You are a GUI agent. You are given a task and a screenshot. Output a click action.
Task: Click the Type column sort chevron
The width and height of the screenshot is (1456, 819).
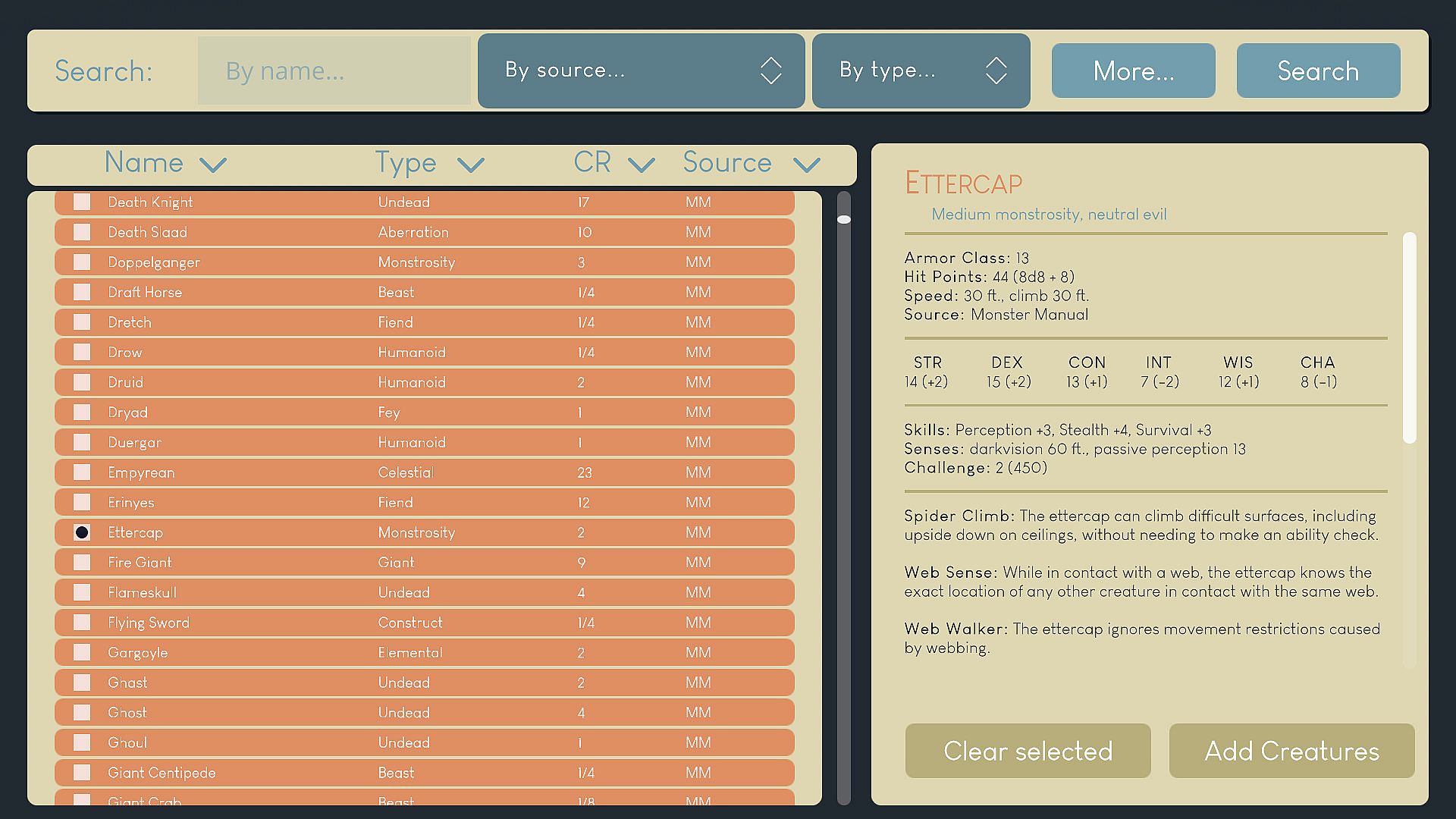(470, 165)
